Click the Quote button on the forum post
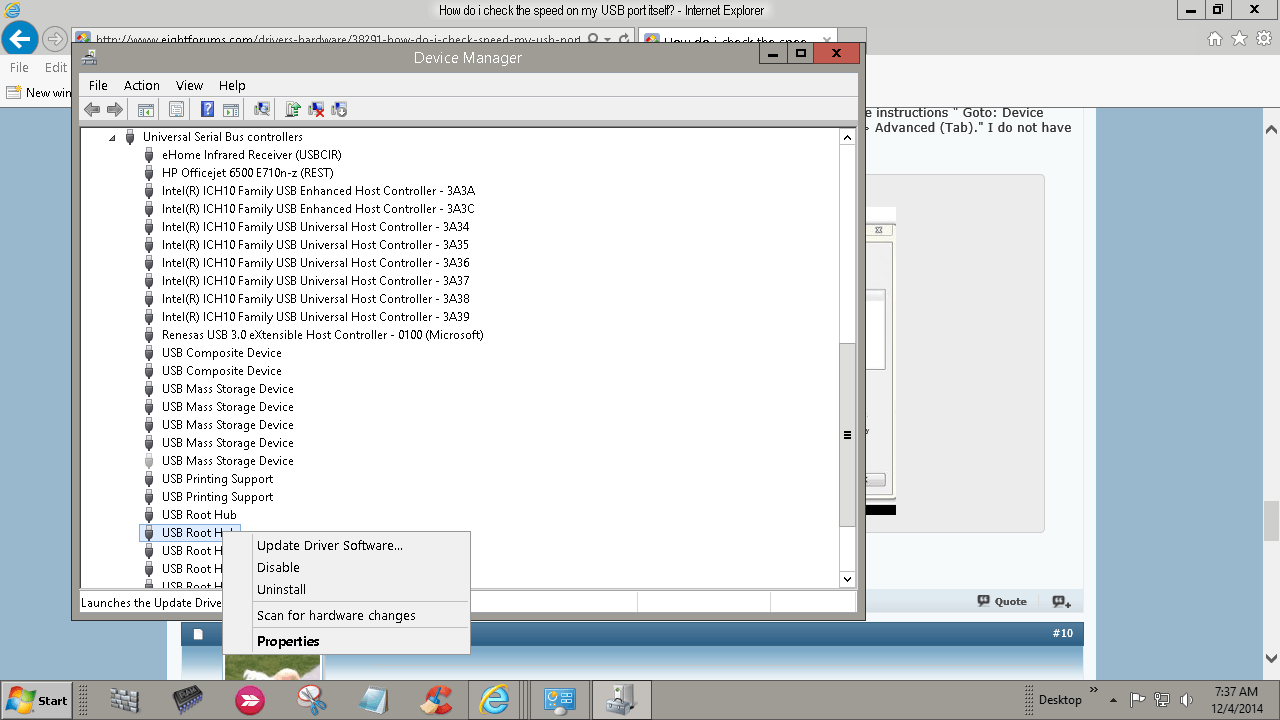1280x720 pixels. pyautogui.click(x=1003, y=601)
